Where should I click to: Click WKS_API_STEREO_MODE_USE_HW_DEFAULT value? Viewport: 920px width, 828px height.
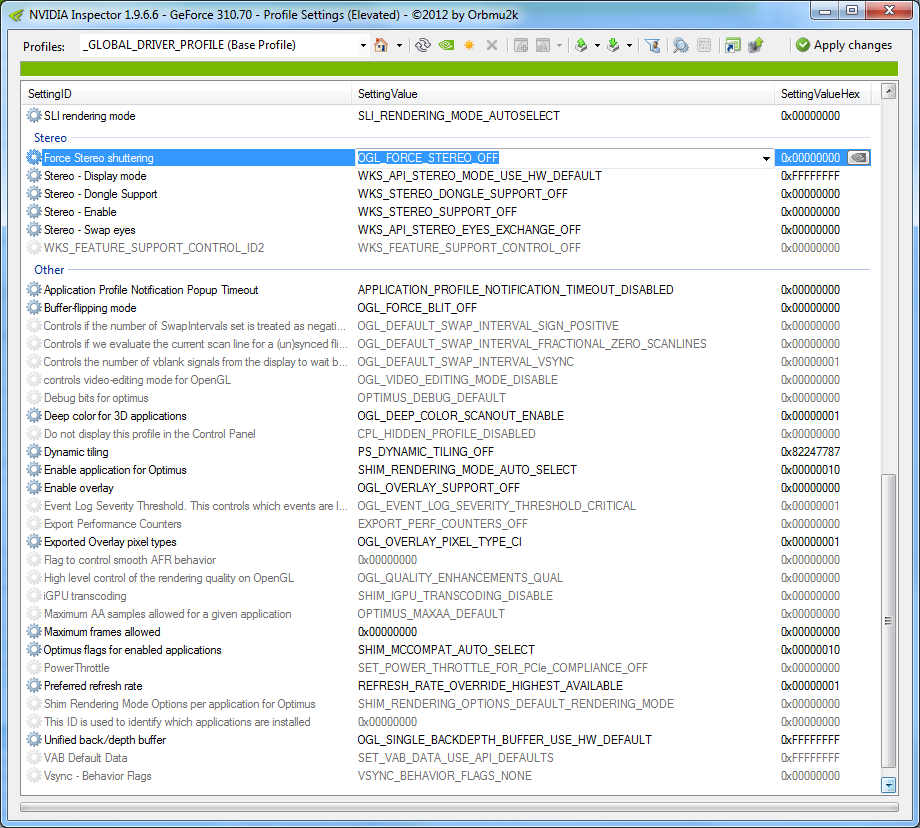pyautogui.click(x=479, y=176)
